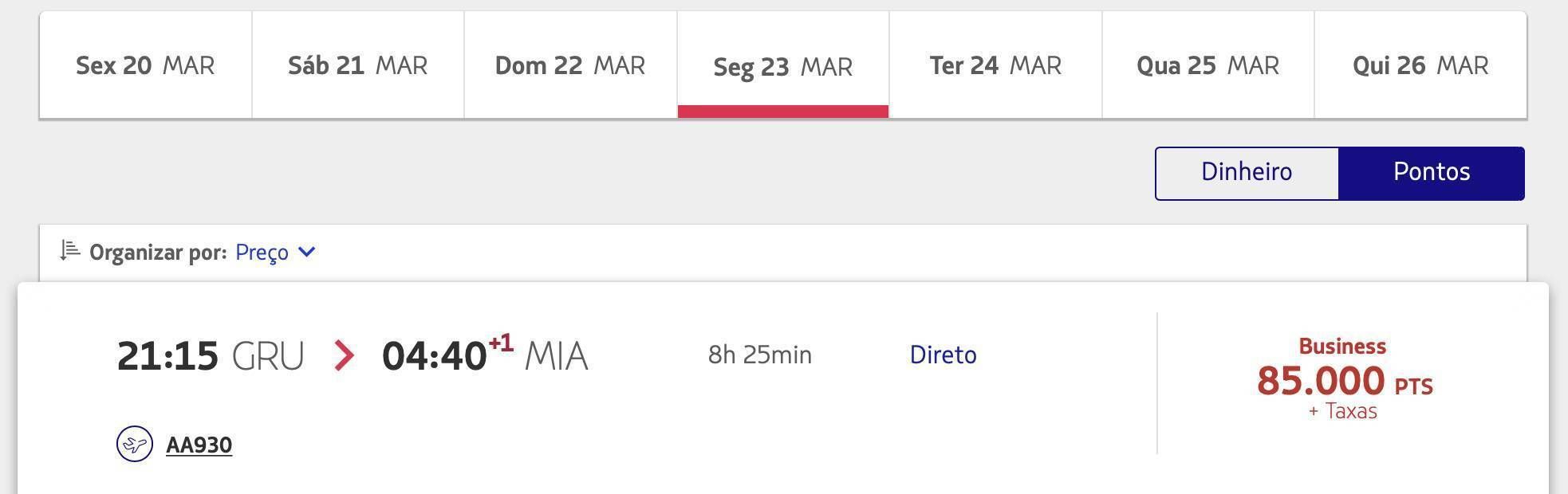Select the Ter 24 MAR date tab
Screen dimensions: 1568x494
995,65
